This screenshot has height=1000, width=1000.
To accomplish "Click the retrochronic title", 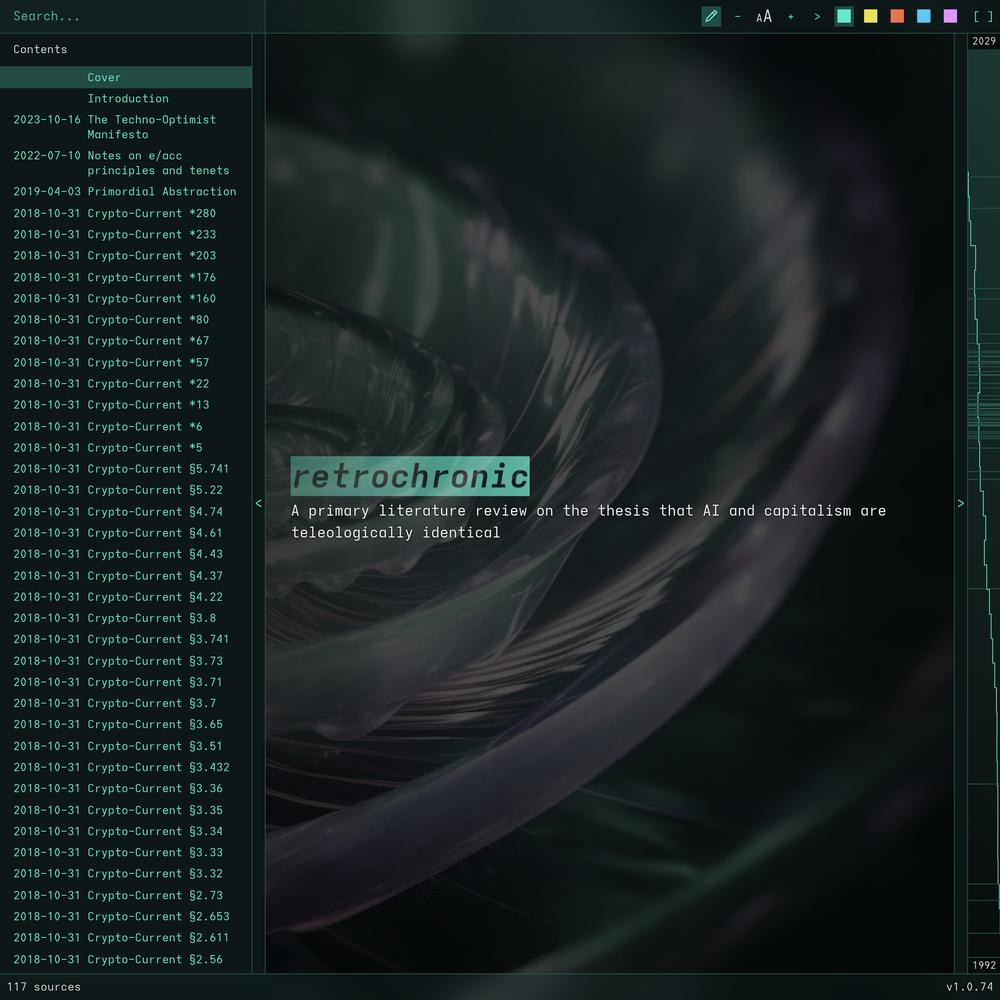I will click(410, 476).
